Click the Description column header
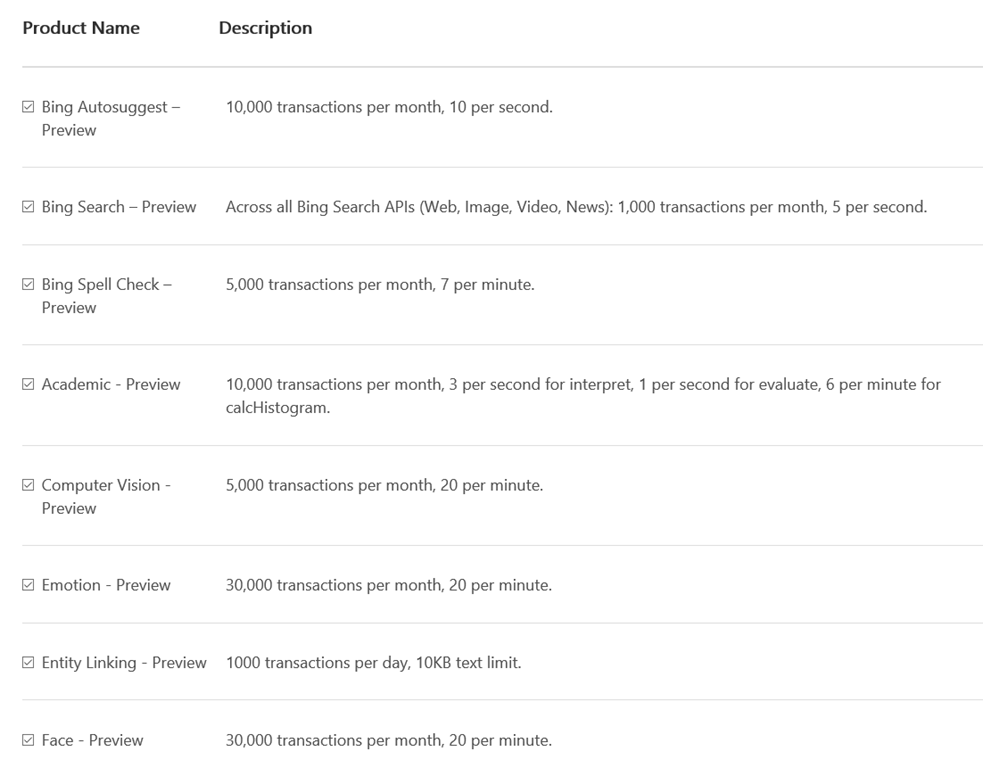Viewport: 983px width, 768px height. (265, 28)
